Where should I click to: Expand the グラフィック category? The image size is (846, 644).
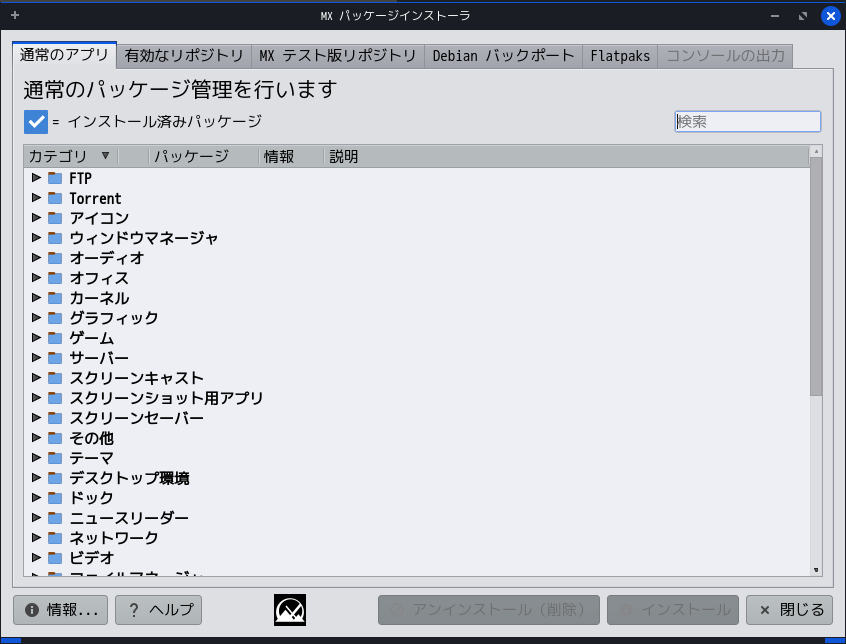pos(36,317)
